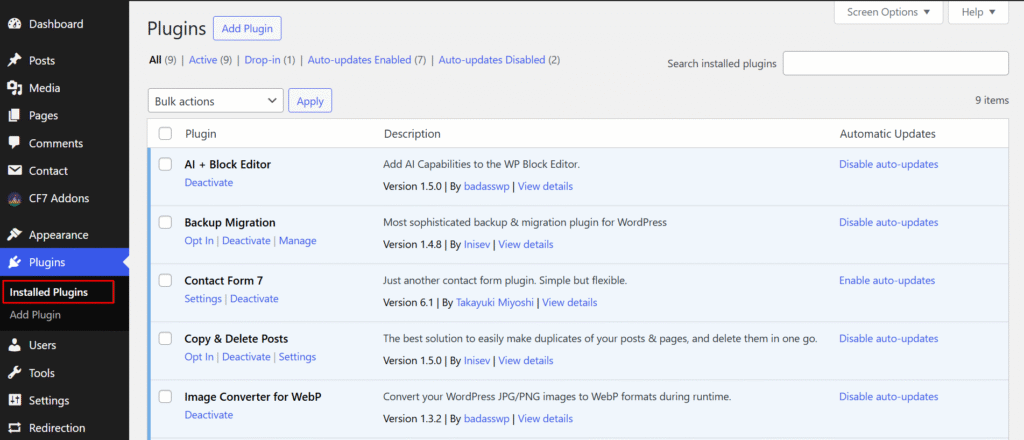The image size is (1024, 440).
Task: Open Inisev author link for Backup Migration
Action: 477,245
